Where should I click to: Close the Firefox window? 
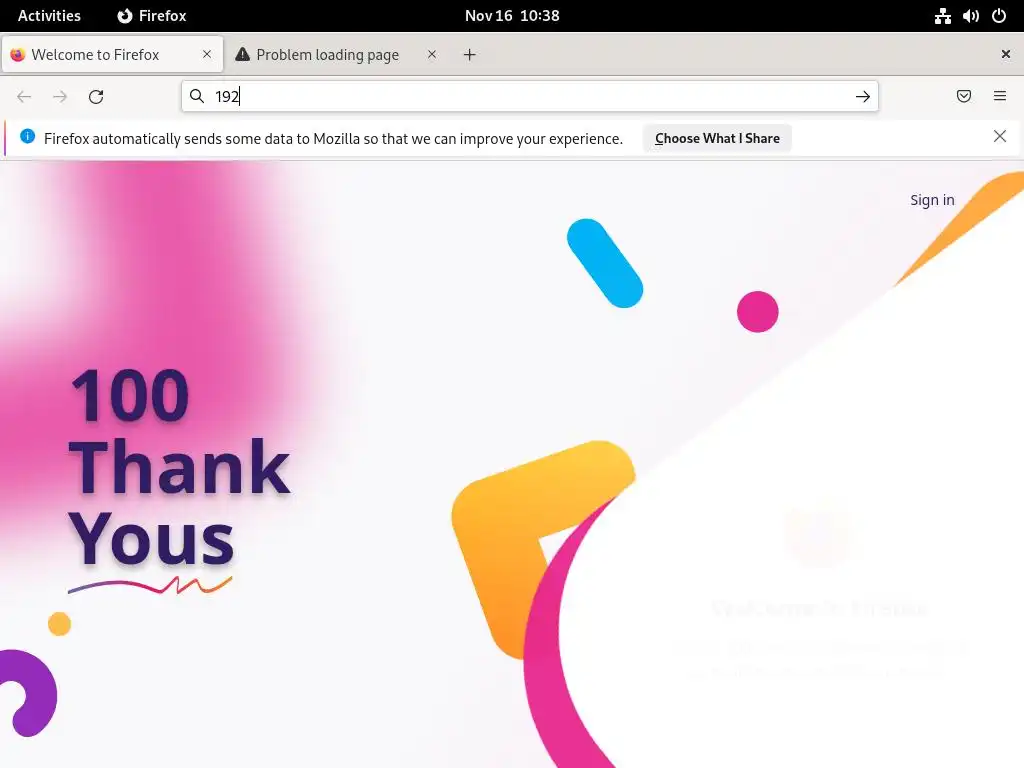click(x=1006, y=54)
